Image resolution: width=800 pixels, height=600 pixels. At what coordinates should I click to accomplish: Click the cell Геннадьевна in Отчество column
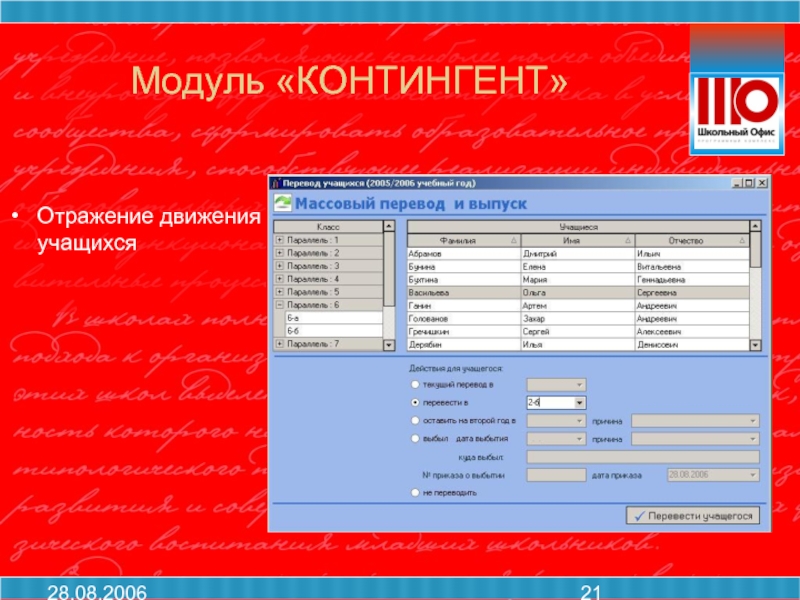click(692, 280)
